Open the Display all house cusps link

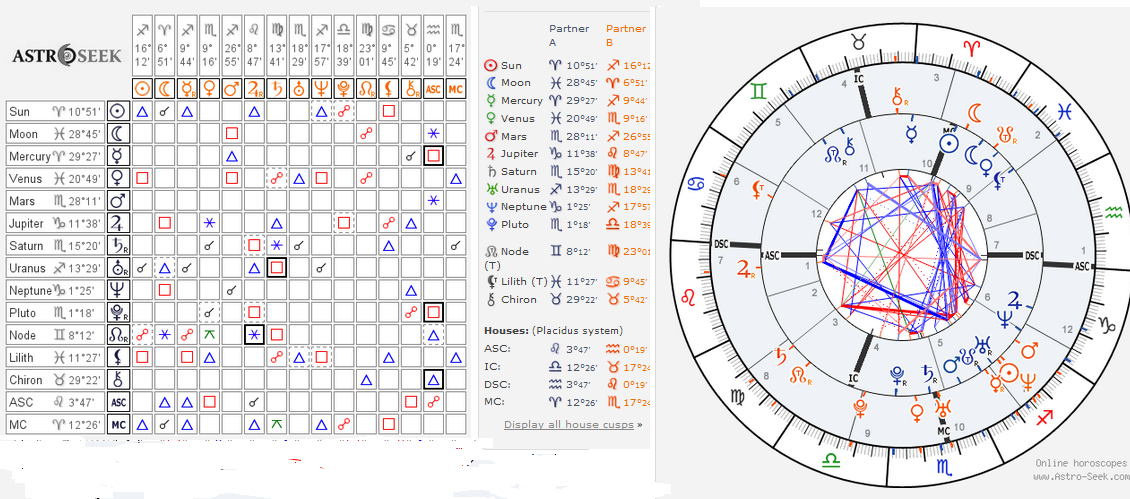coord(569,424)
